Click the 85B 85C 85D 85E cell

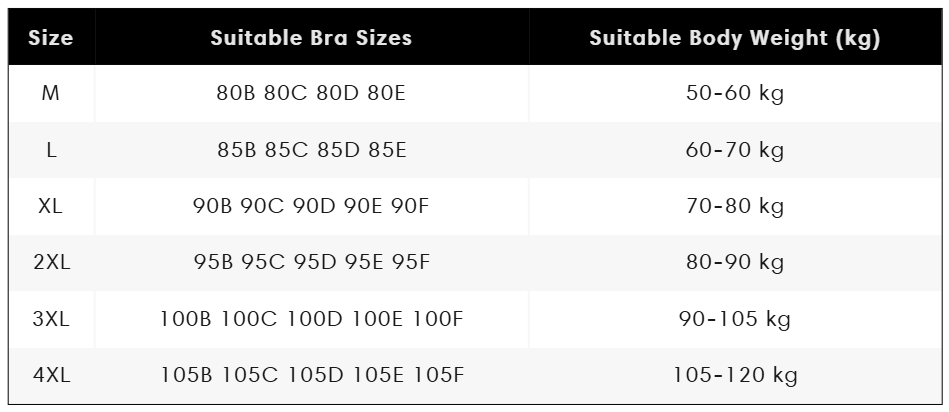312,150
